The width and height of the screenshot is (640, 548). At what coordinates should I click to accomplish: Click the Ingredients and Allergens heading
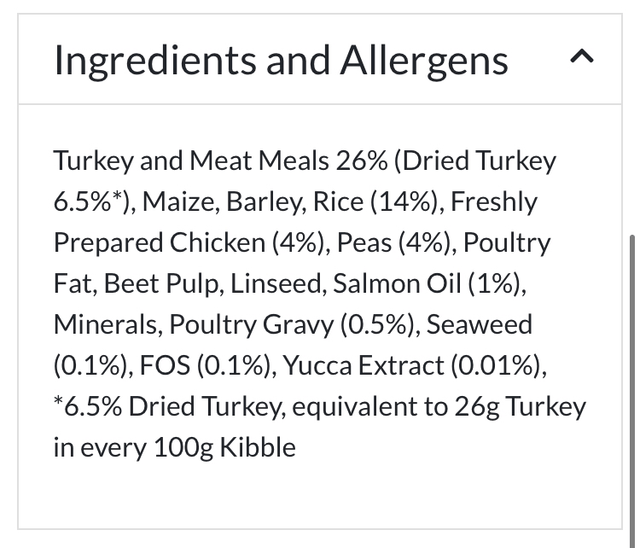pyautogui.click(x=281, y=61)
